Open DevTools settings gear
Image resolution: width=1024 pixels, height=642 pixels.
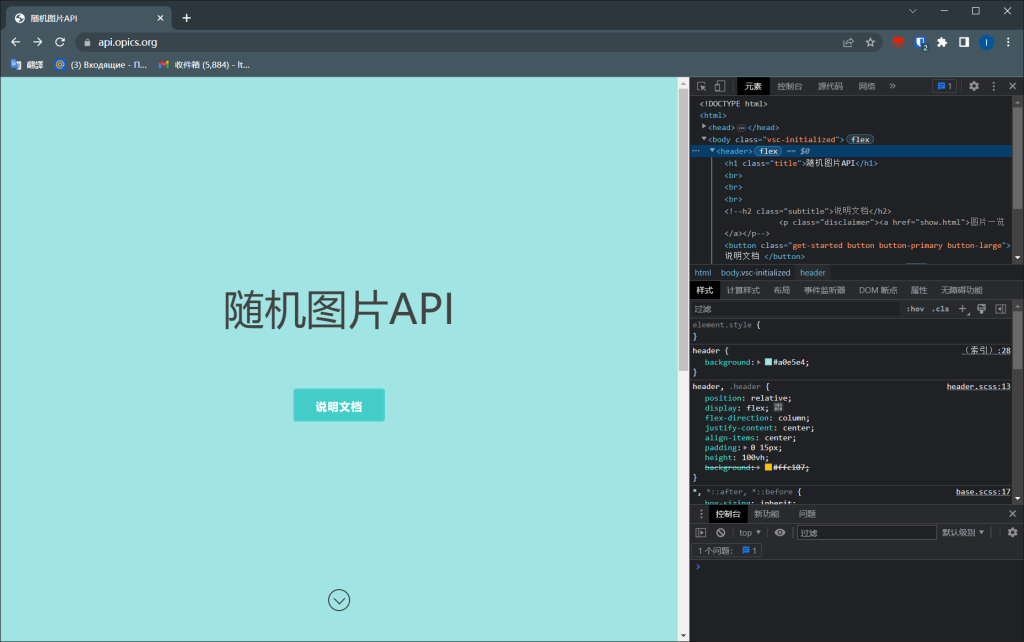pos(974,87)
